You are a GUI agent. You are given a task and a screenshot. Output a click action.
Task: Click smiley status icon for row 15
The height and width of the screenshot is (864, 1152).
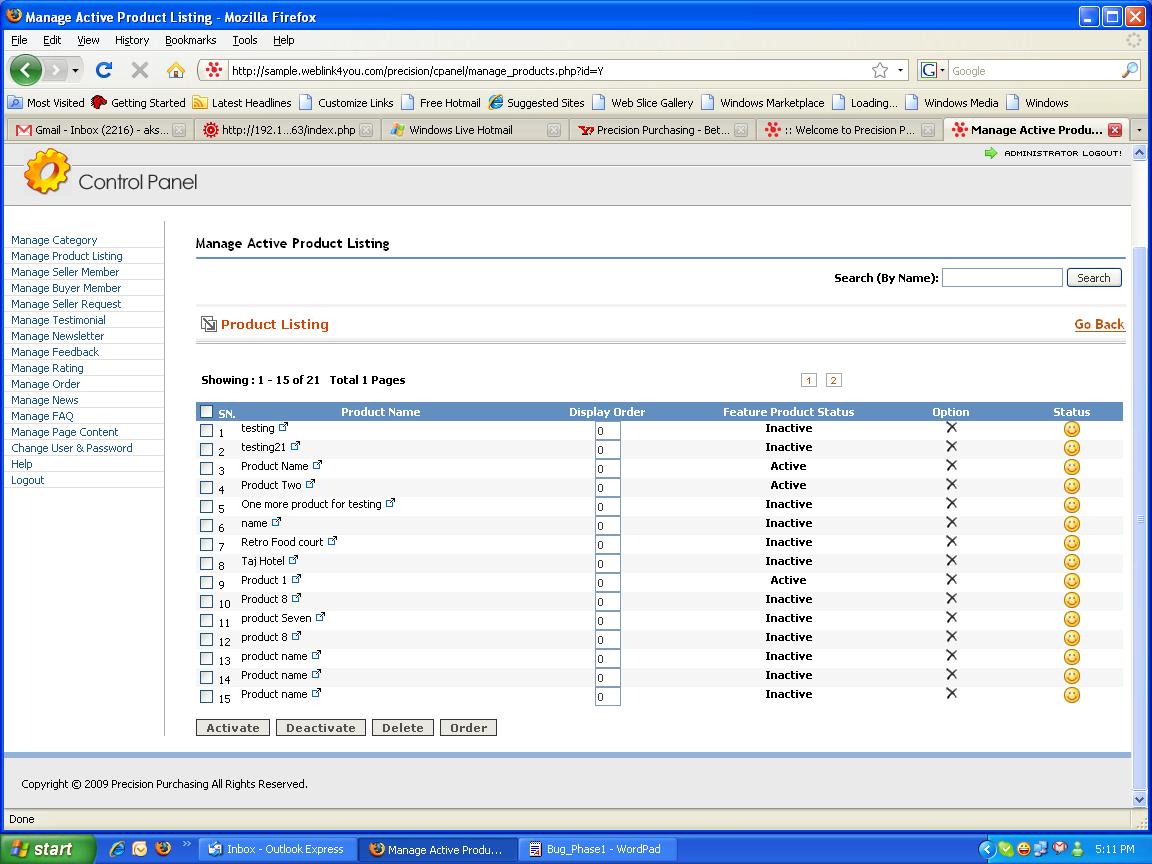(x=1072, y=694)
